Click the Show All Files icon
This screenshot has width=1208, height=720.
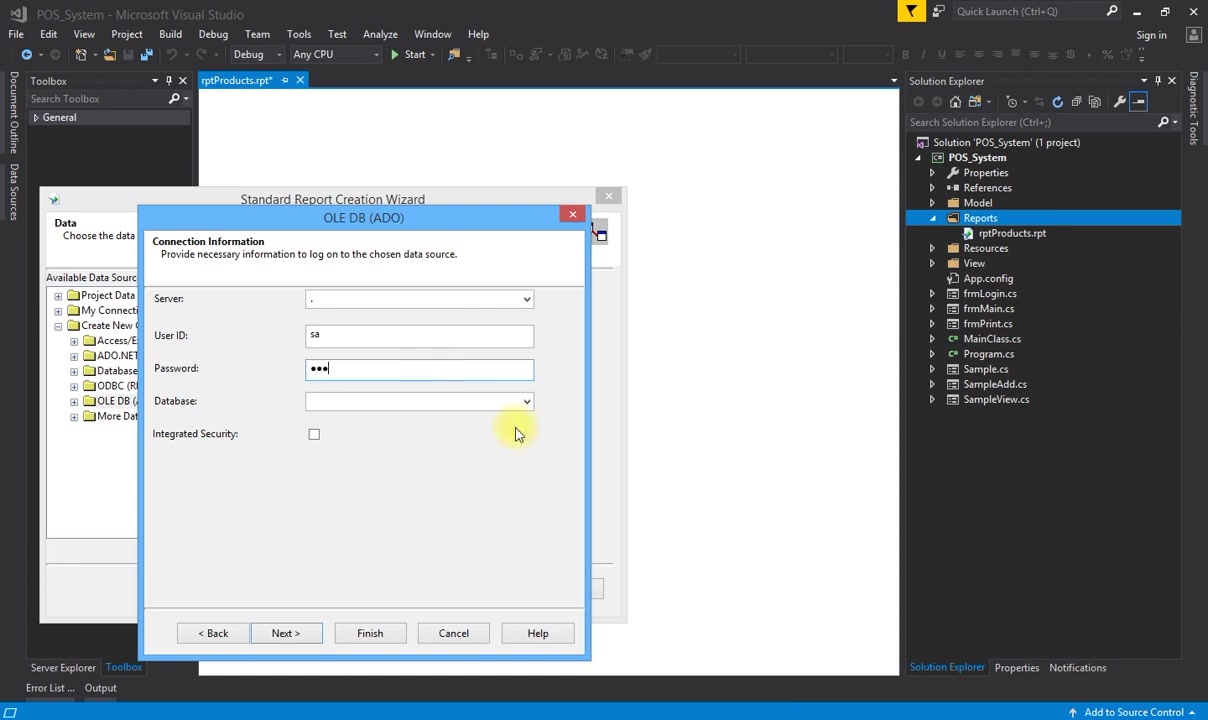1094,102
